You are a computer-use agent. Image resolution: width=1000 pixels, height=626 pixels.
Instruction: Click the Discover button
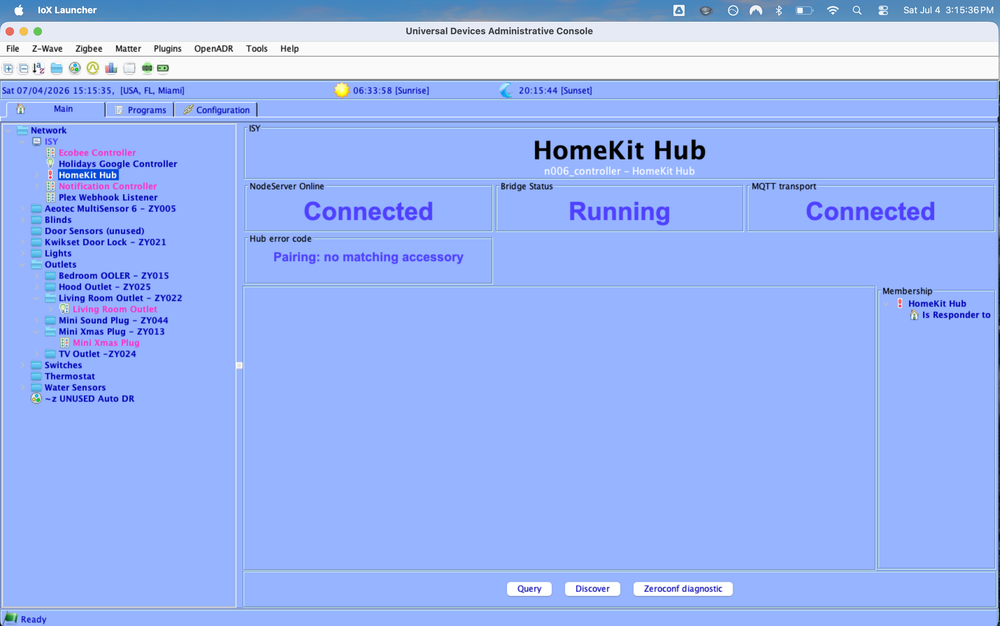pos(592,589)
